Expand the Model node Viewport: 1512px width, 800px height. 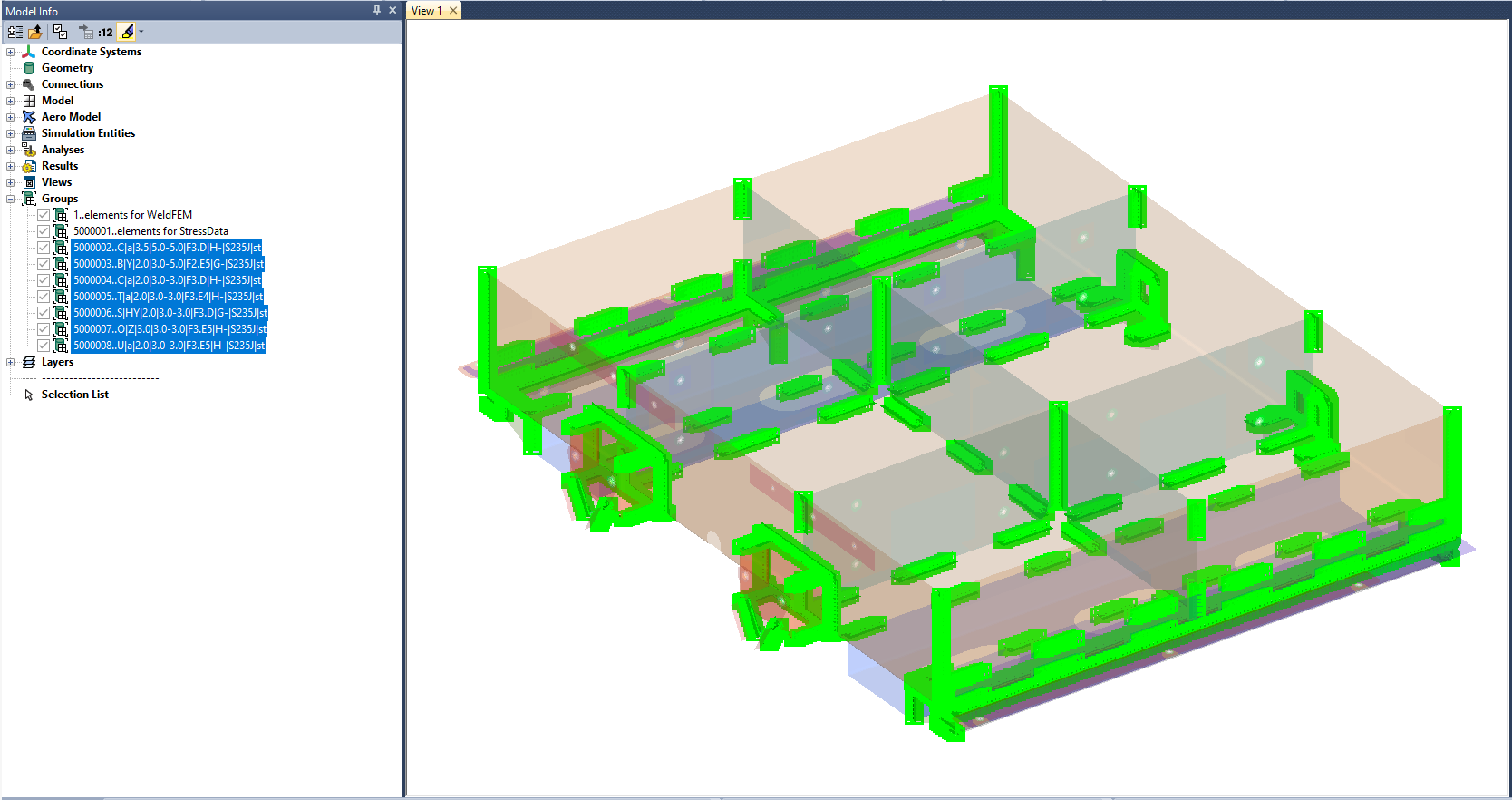pos(11,101)
